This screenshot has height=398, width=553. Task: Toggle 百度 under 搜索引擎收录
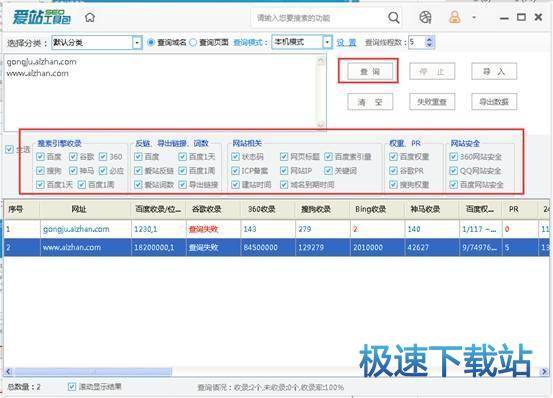point(40,157)
